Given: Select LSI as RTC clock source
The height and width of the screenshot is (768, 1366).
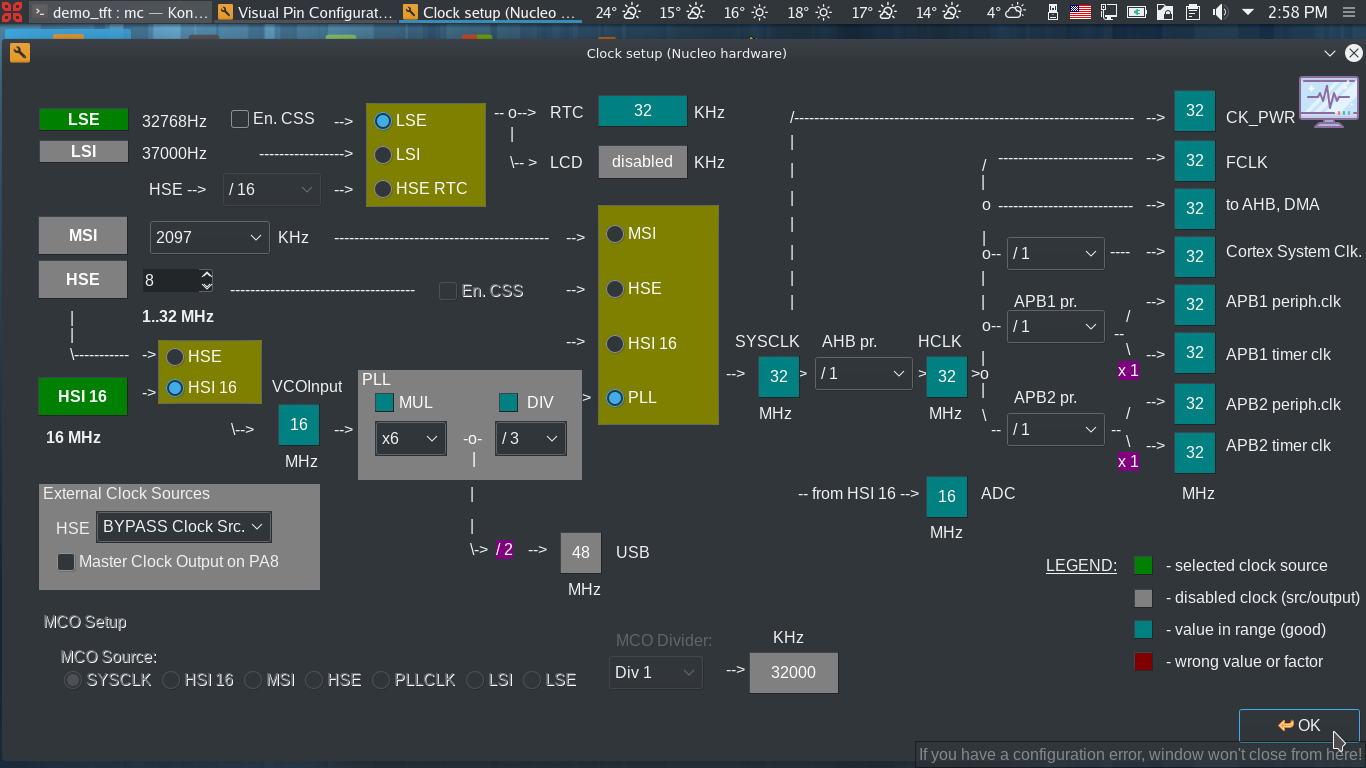Looking at the screenshot, I should pyautogui.click(x=383, y=155).
